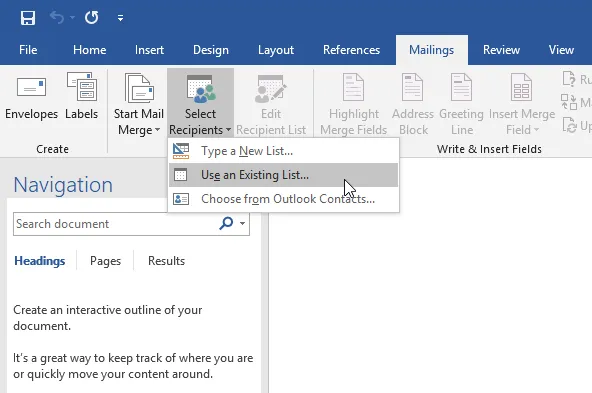
Task: Switch to Pages navigation tab
Action: click(105, 261)
